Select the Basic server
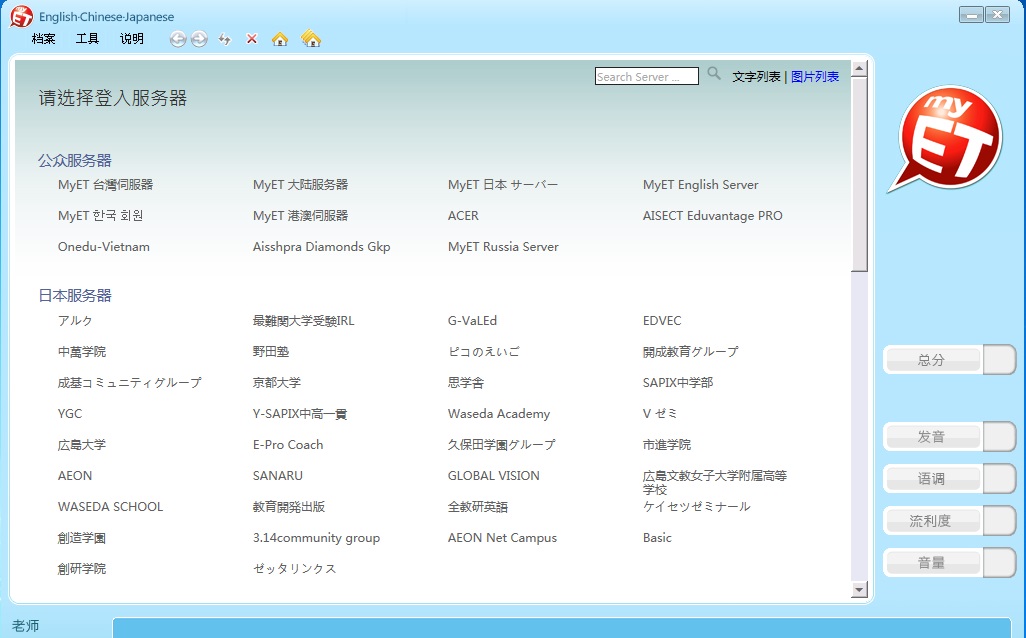The image size is (1026, 638). (x=657, y=538)
